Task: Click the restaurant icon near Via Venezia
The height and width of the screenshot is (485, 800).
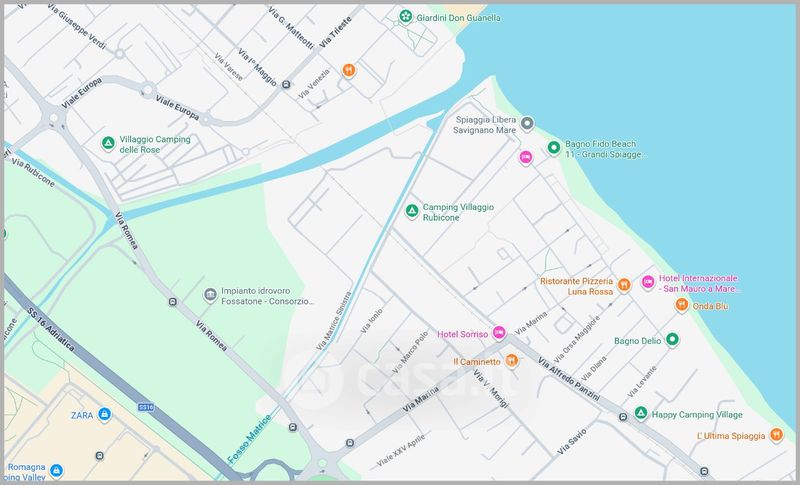Action: pos(348,70)
